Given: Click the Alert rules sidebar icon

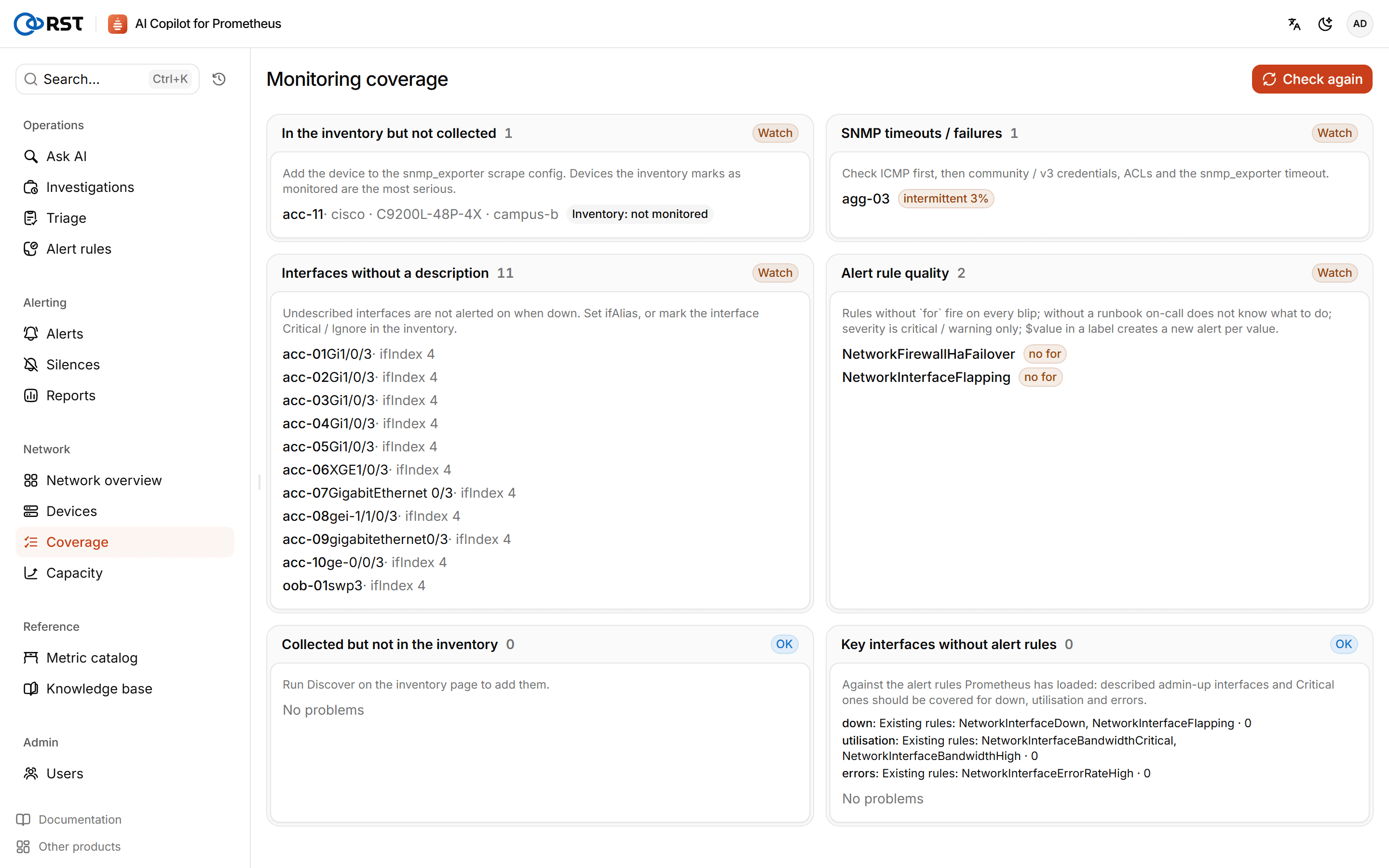Looking at the screenshot, I should click(31, 249).
